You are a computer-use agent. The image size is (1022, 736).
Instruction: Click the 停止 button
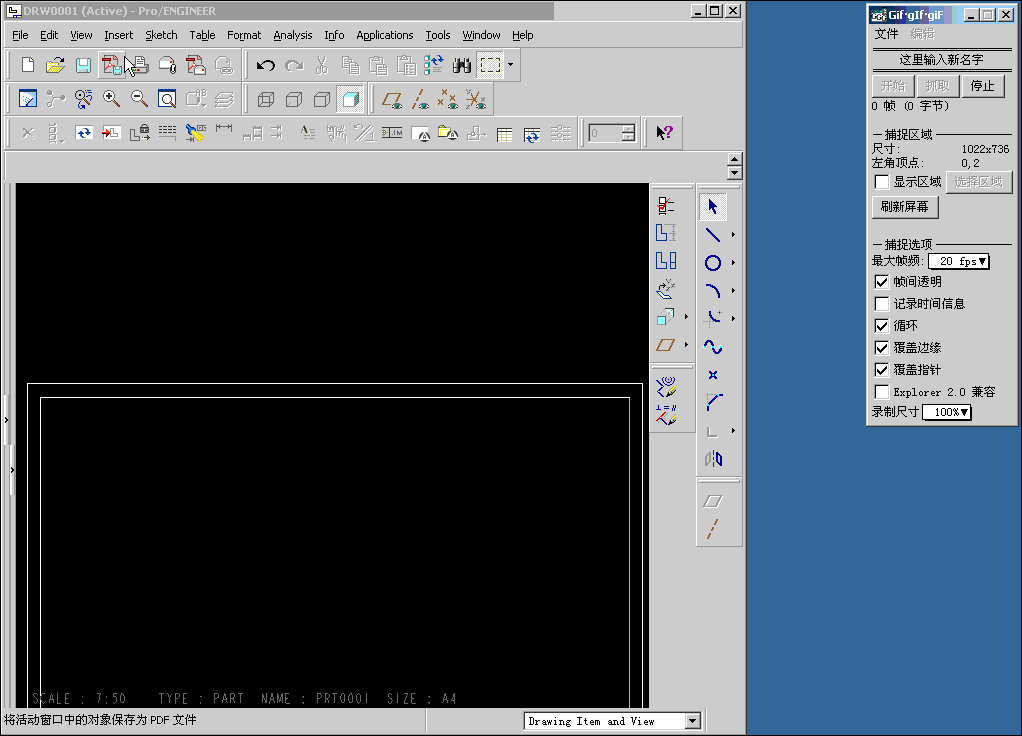(x=982, y=86)
